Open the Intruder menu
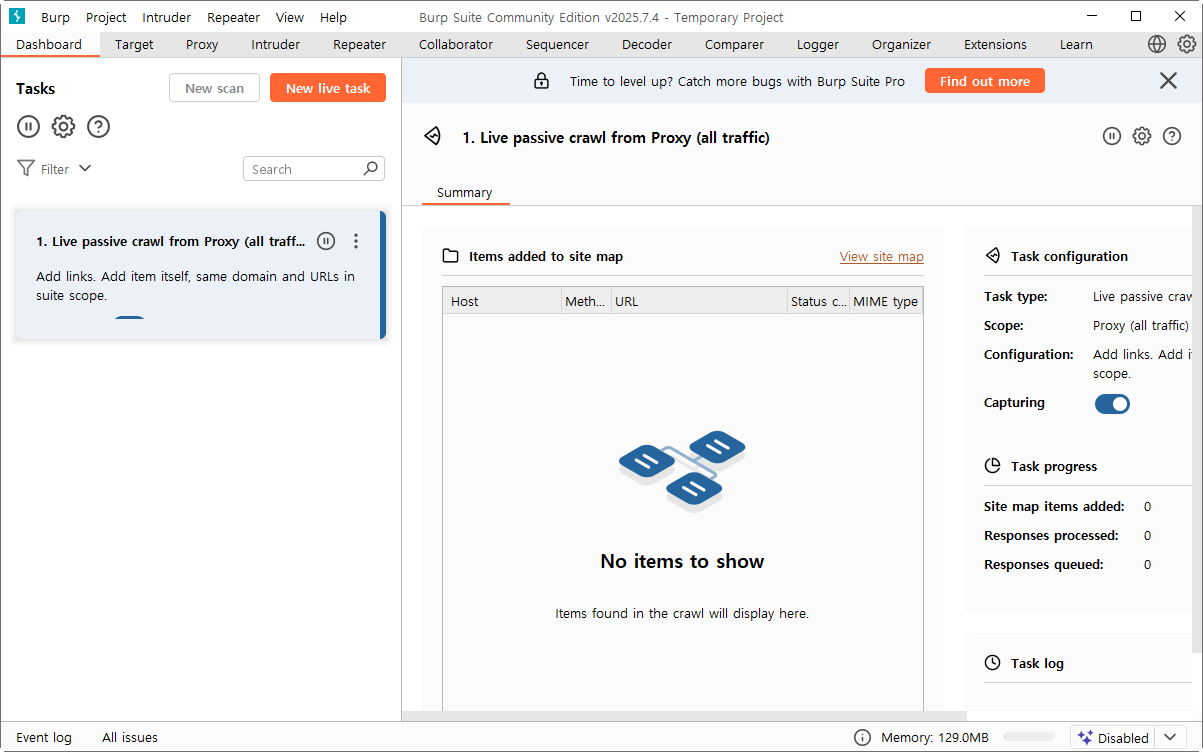Viewport: 1203px width, 752px height. (166, 17)
